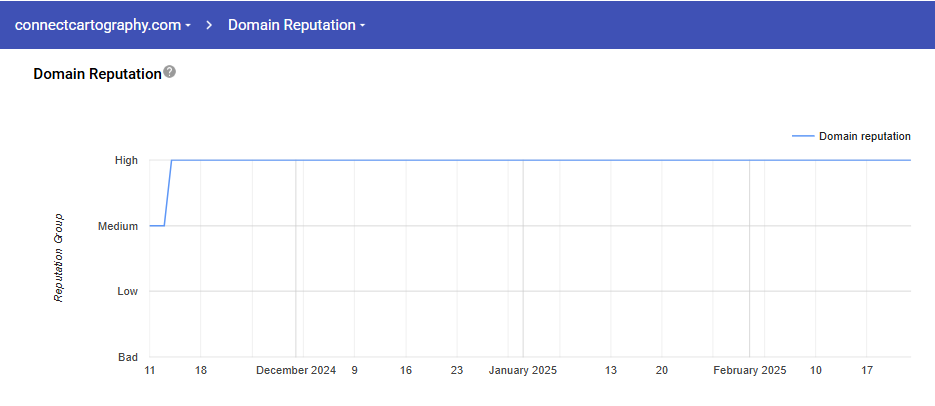Select the 'Bad' y-axis label
The image size is (935, 406).
128,357
